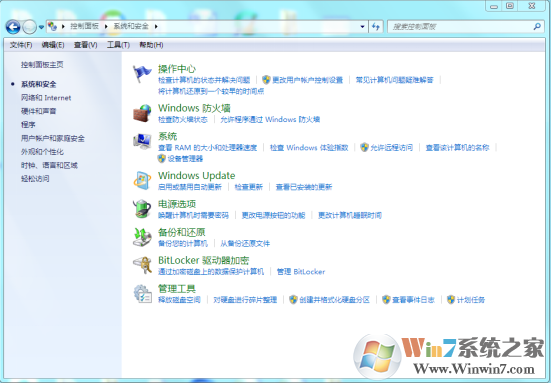
Task: Open the 系统 heading
Action: (x=168, y=136)
